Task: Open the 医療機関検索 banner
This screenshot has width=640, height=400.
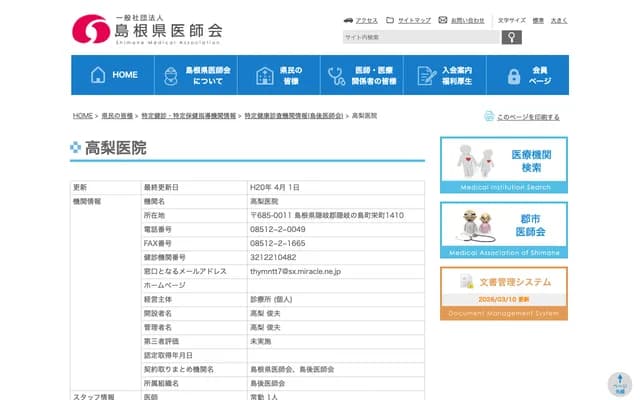Action: tap(504, 165)
